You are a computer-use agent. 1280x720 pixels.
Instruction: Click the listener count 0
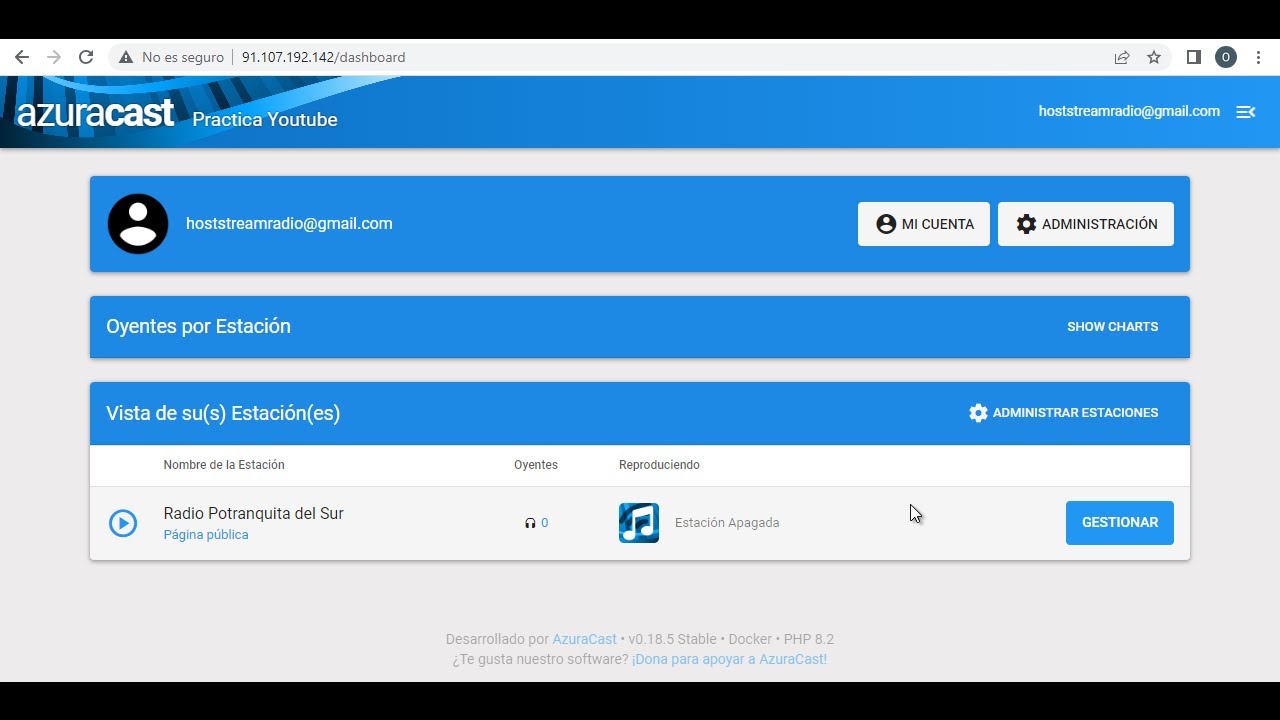coord(544,523)
